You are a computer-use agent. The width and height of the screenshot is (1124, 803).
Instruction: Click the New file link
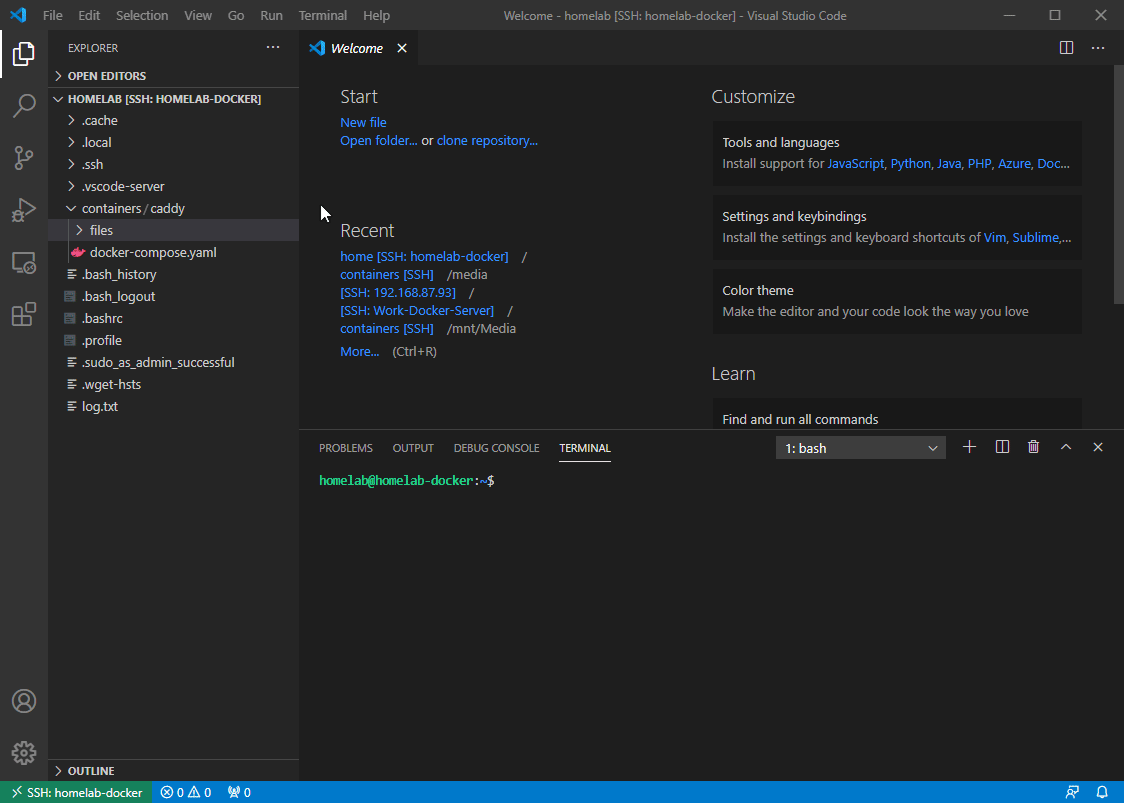[x=363, y=123]
